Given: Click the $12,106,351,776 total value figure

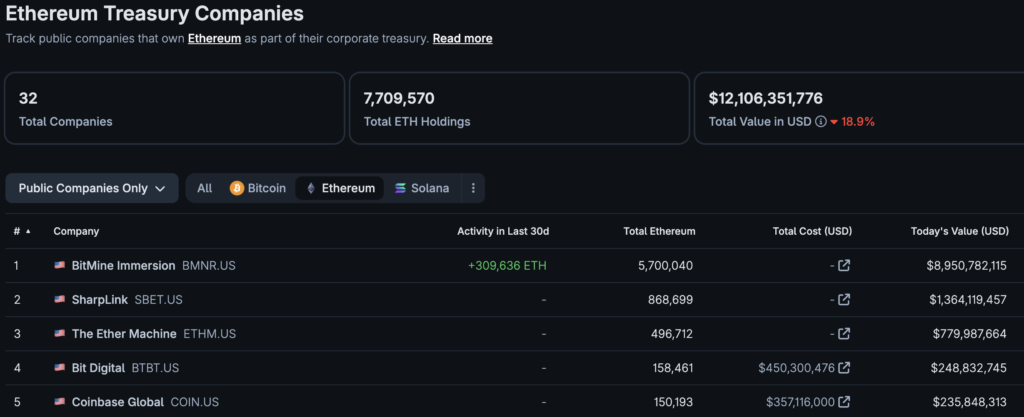Looking at the screenshot, I should (765, 99).
